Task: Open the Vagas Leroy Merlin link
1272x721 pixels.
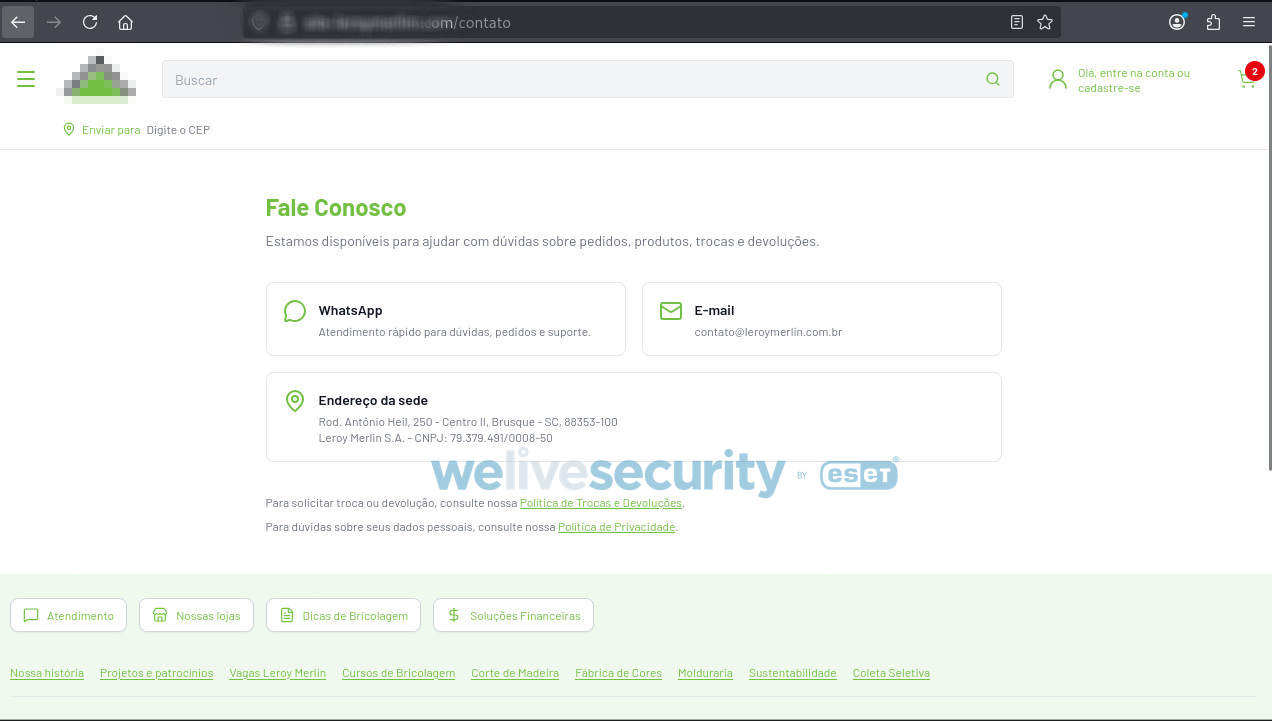Action: 278,673
